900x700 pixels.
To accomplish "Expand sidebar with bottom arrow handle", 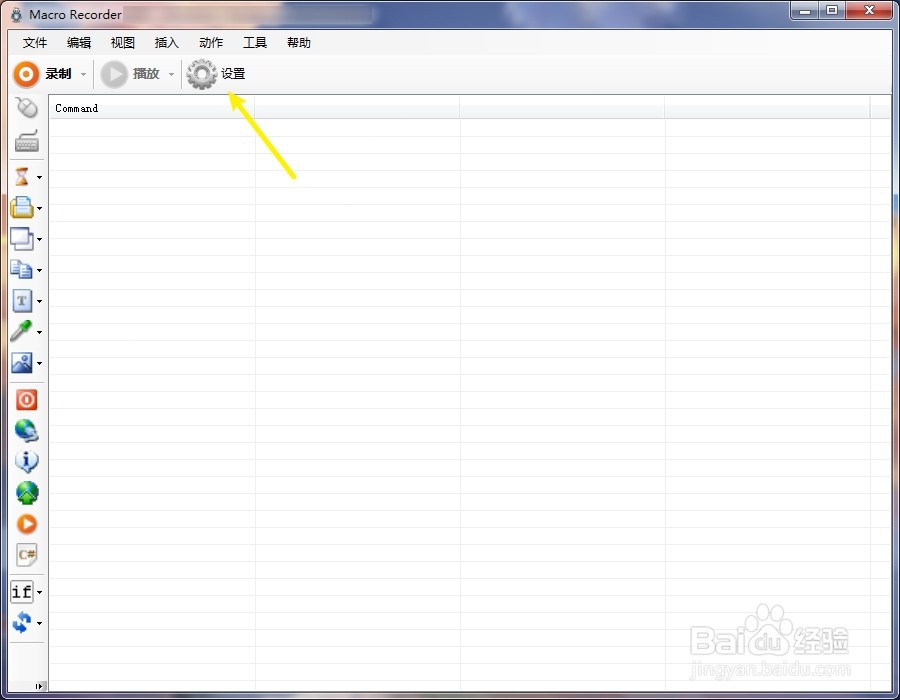I will (38, 686).
